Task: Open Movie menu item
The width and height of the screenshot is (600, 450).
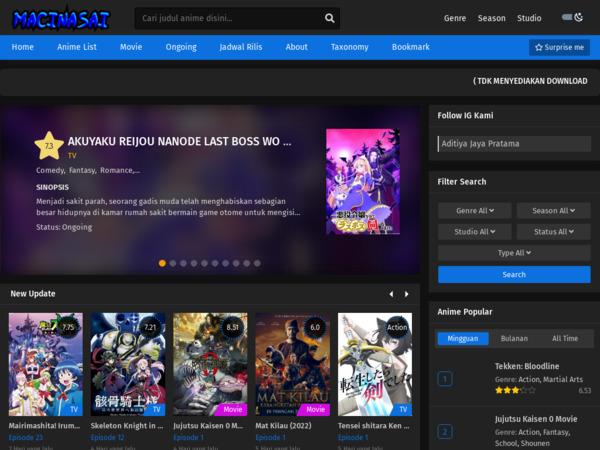Action: click(131, 47)
